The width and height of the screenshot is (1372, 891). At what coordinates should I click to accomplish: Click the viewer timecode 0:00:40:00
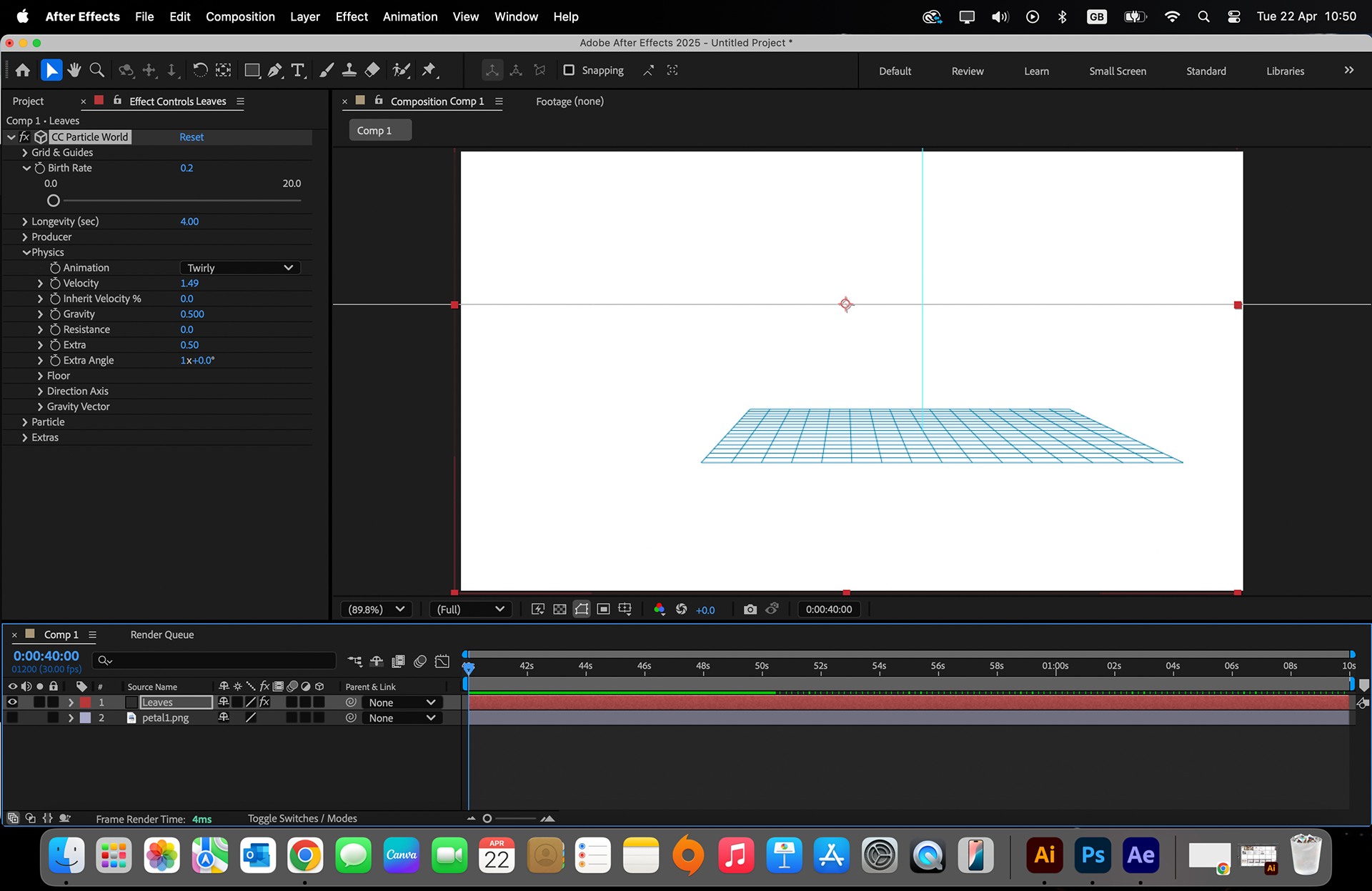[829, 609]
